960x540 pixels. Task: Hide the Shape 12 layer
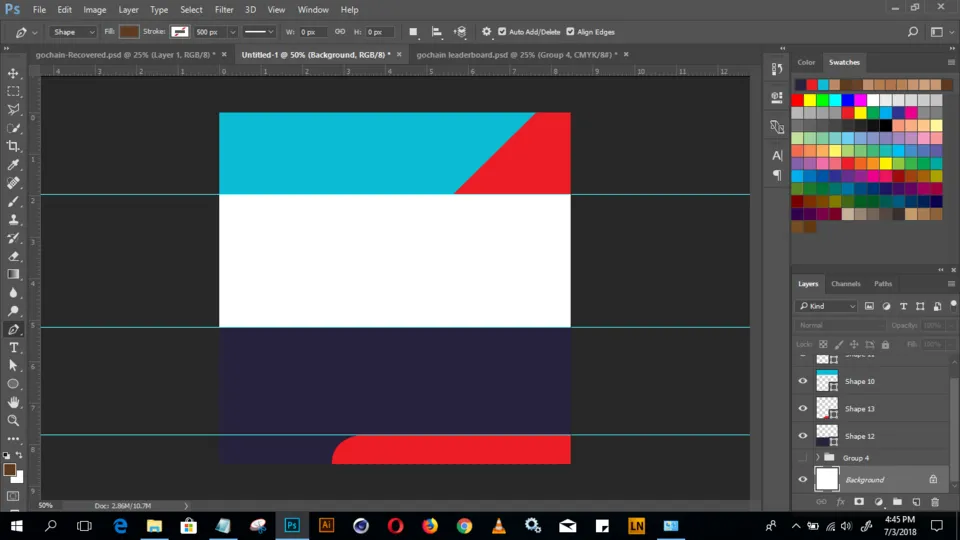[x=803, y=436]
